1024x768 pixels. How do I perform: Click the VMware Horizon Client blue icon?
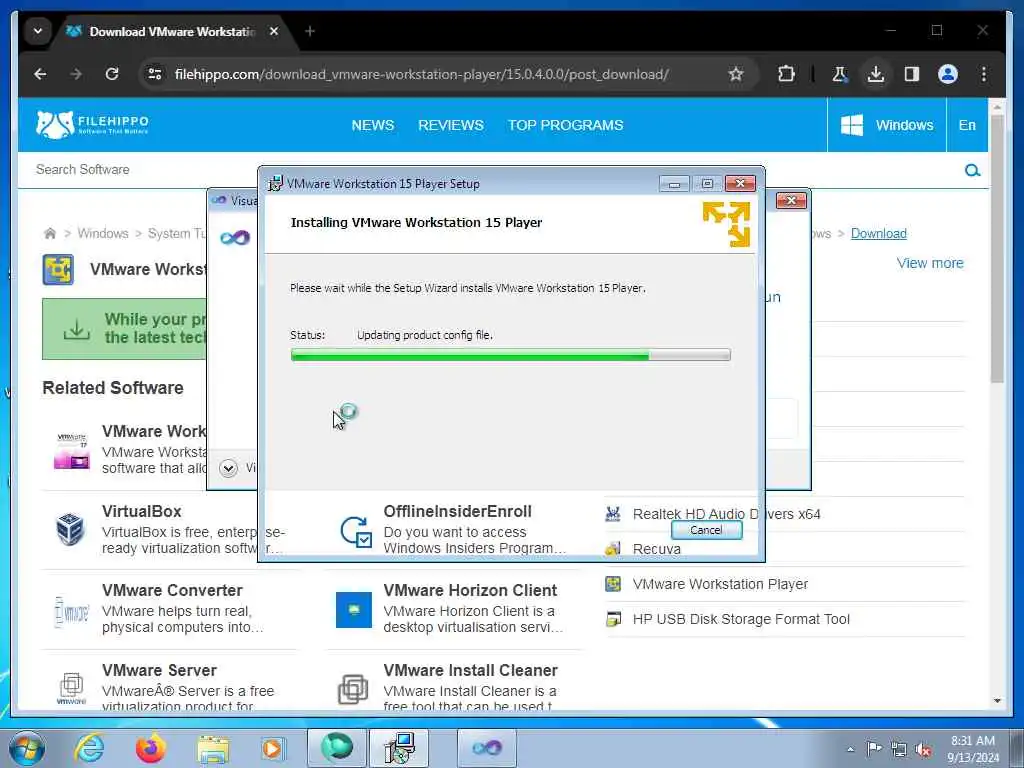[354, 610]
